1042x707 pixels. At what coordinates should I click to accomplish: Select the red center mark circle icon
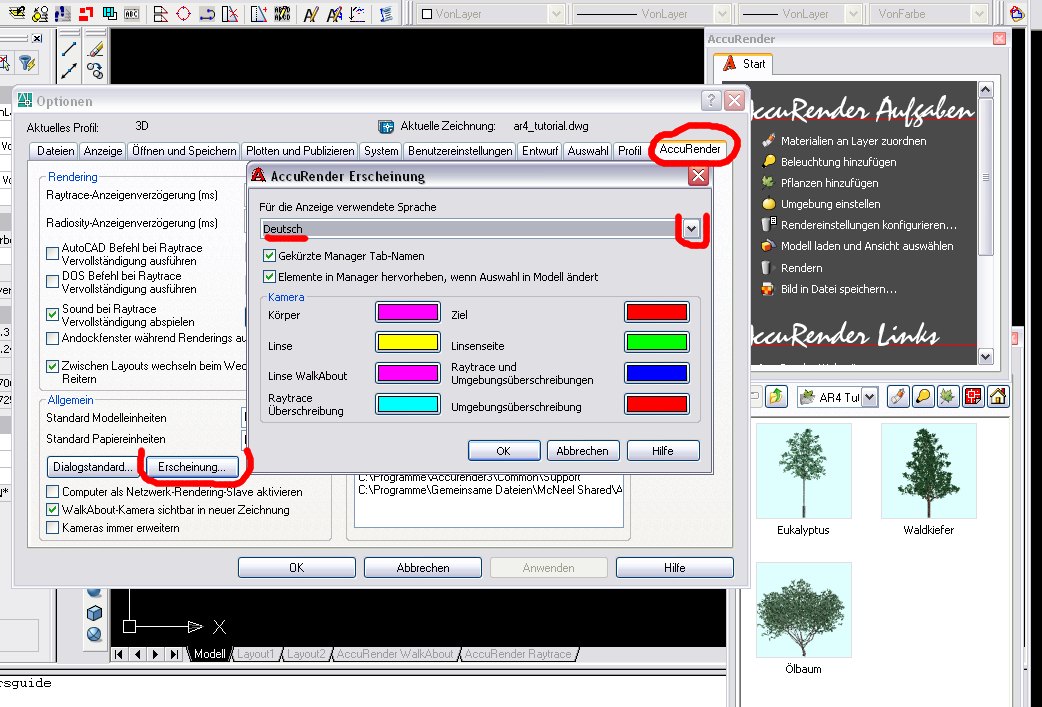tap(183, 13)
